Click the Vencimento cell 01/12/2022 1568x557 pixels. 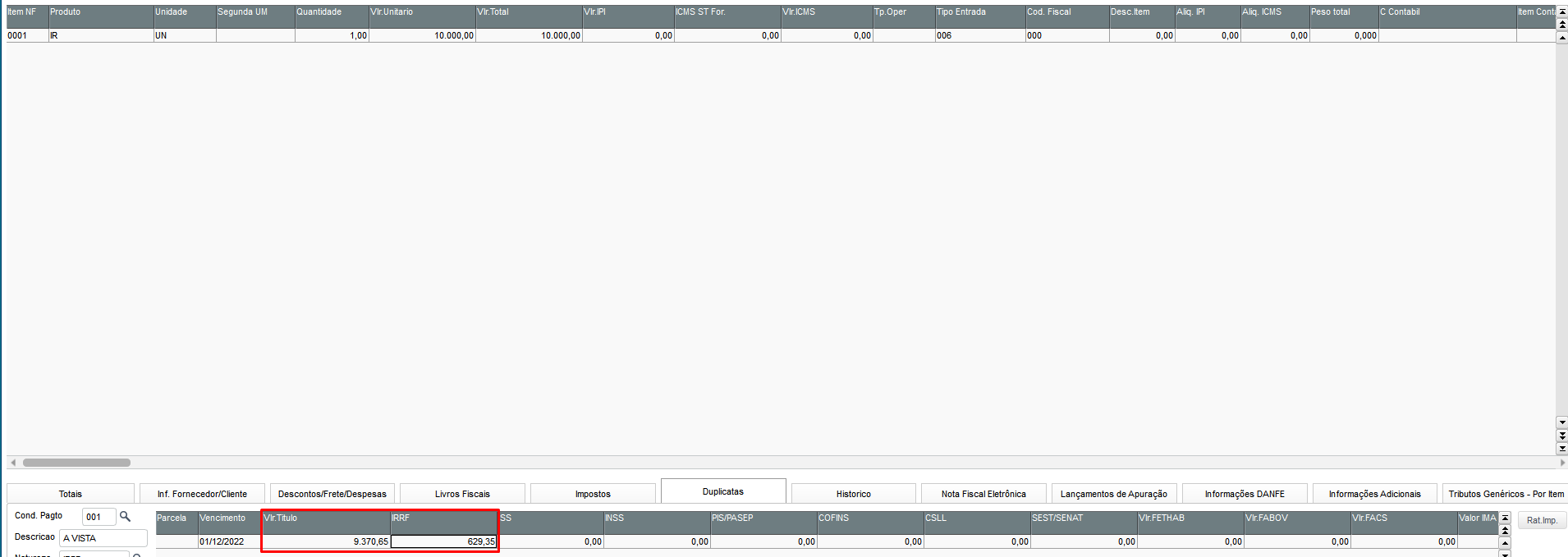pos(230,541)
